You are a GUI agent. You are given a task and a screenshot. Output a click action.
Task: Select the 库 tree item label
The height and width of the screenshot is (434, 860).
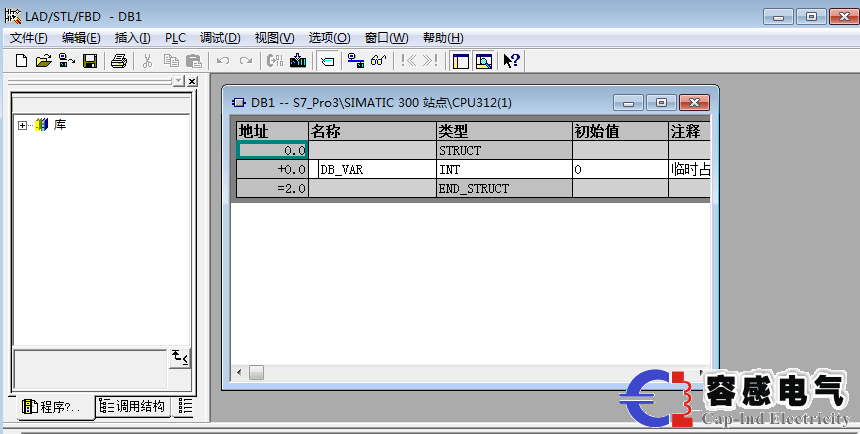(x=60, y=125)
